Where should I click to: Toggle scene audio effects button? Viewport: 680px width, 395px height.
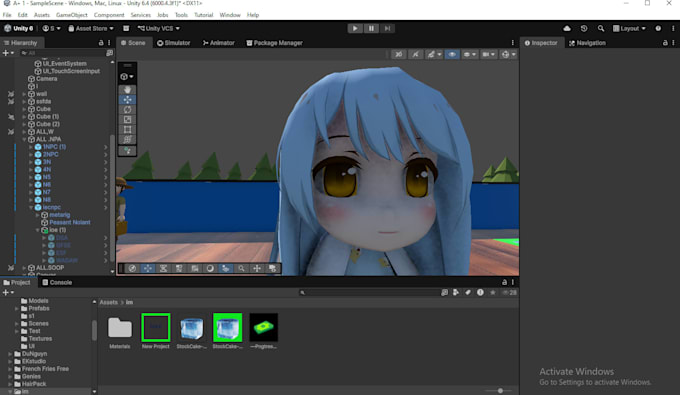point(415,54)
